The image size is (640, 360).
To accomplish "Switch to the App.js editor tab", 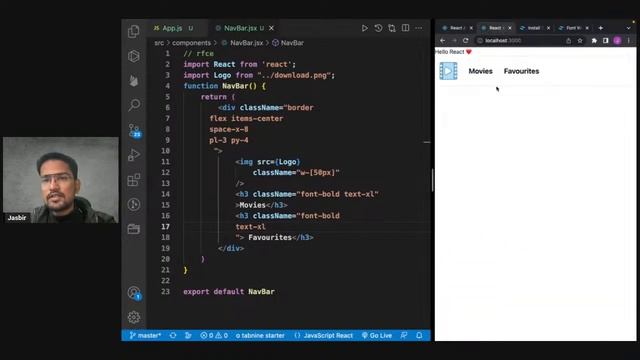I will coord(172,28).
